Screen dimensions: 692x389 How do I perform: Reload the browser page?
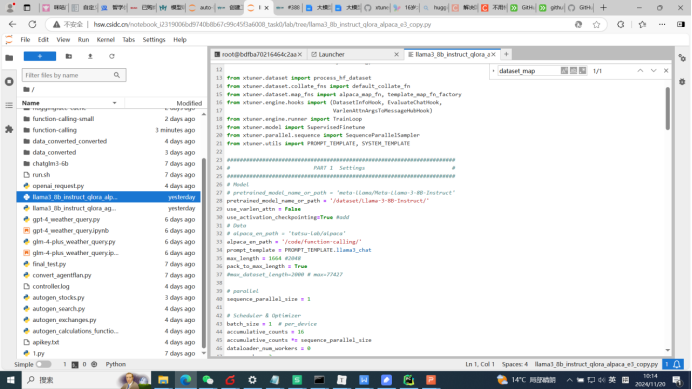click(x=32, y=24)
